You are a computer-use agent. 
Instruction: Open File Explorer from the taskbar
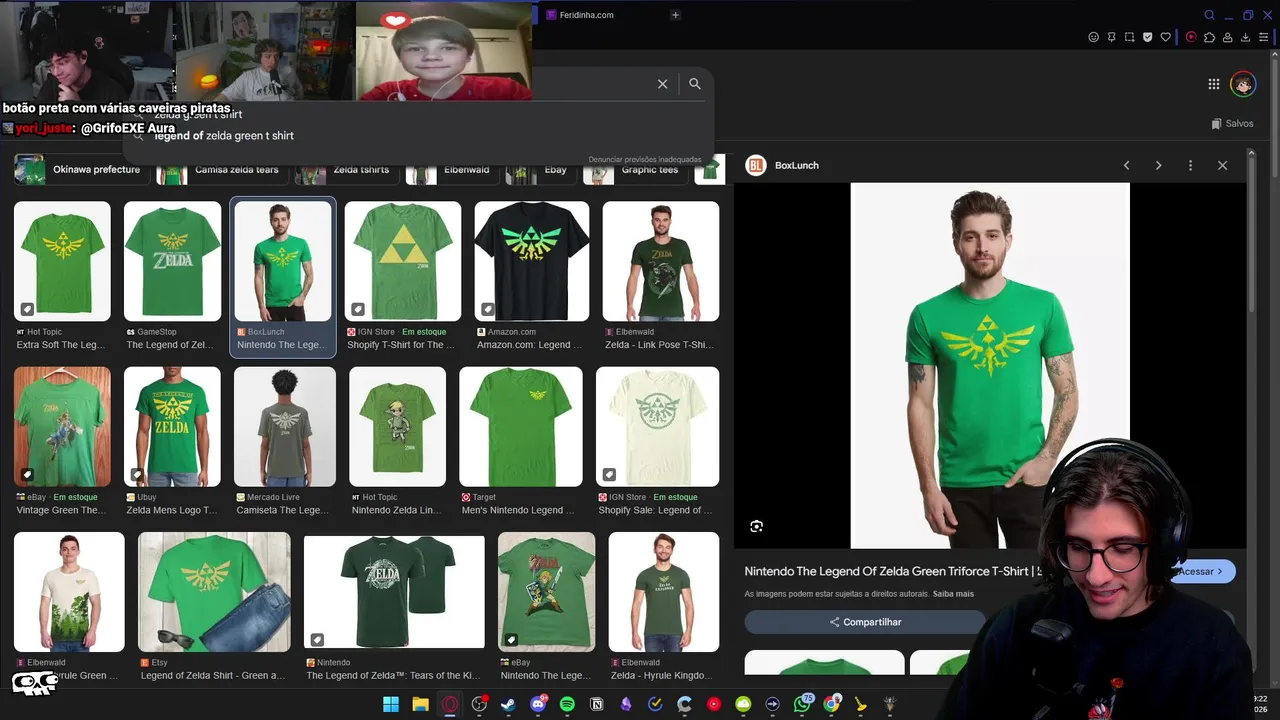tap(420, 704)
